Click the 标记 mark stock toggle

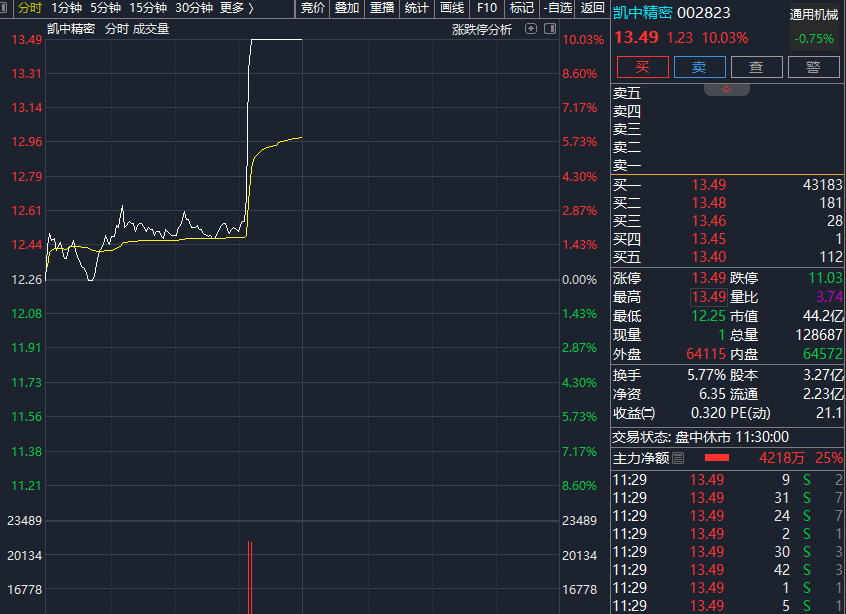(522, 8)
